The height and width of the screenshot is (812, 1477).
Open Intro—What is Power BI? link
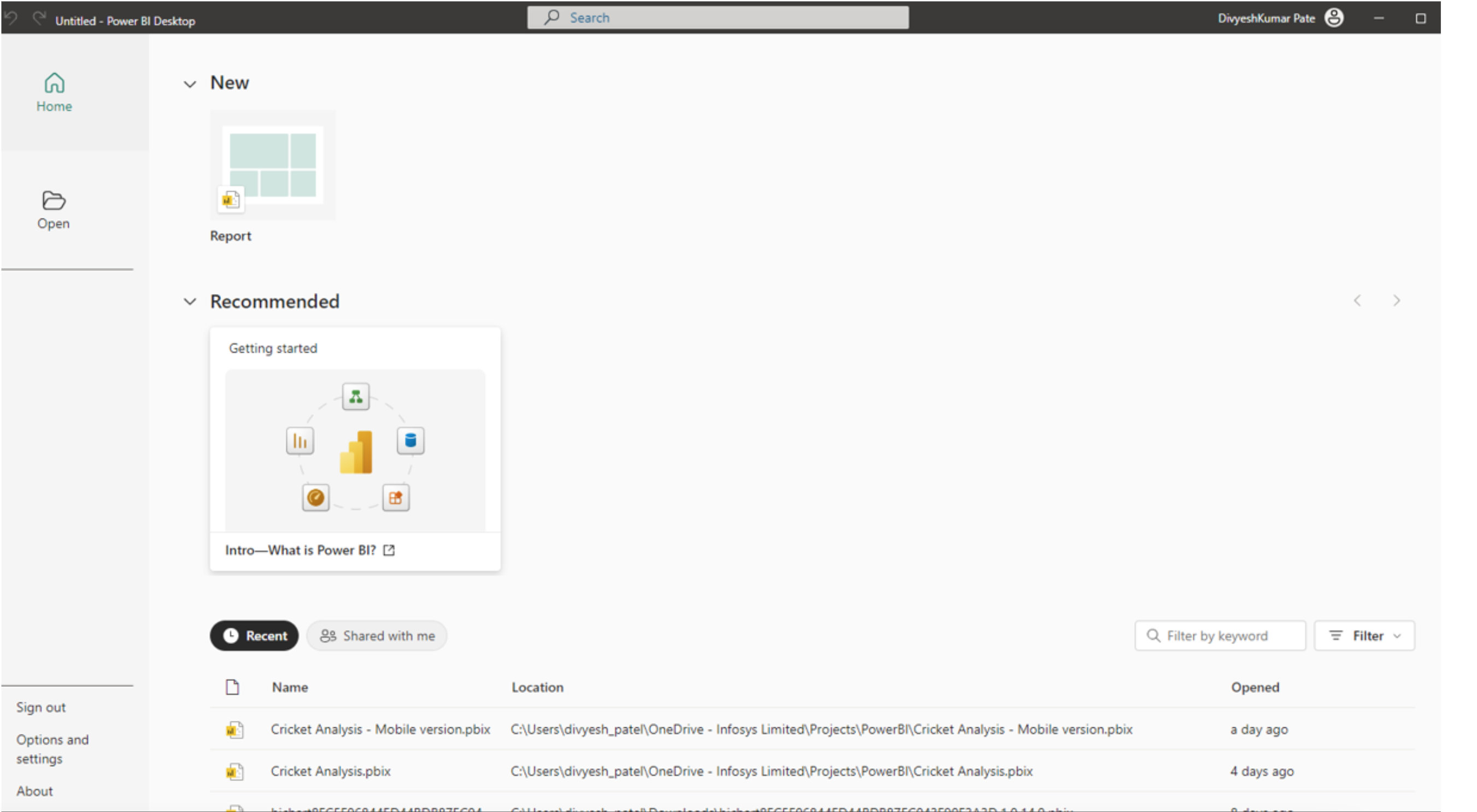(x=301, y=550)
